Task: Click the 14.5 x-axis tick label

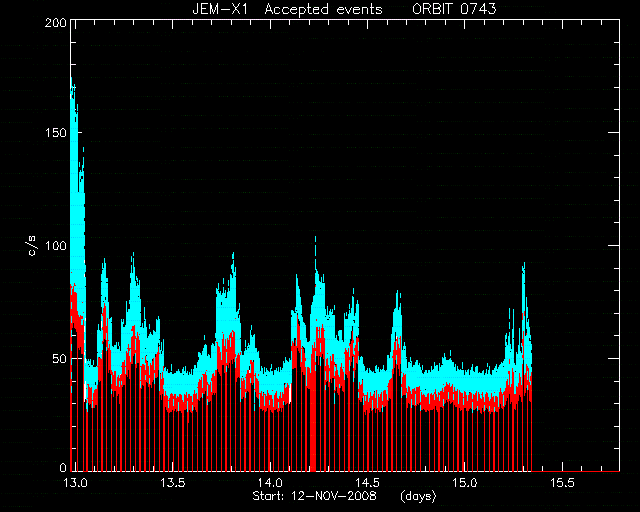Action: 367,483
